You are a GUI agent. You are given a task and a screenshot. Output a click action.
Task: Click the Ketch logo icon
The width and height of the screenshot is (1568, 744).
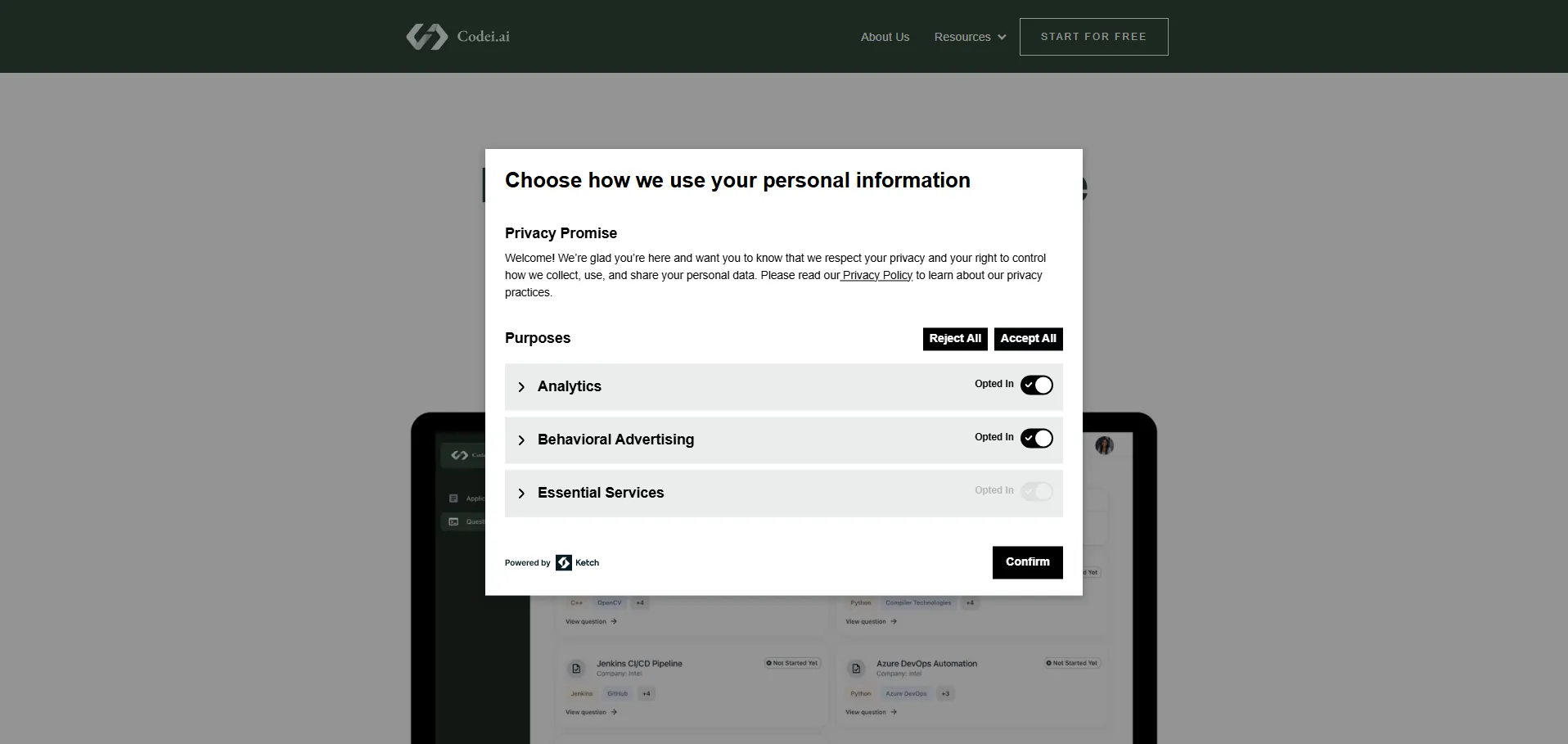[x=564, y=562]
